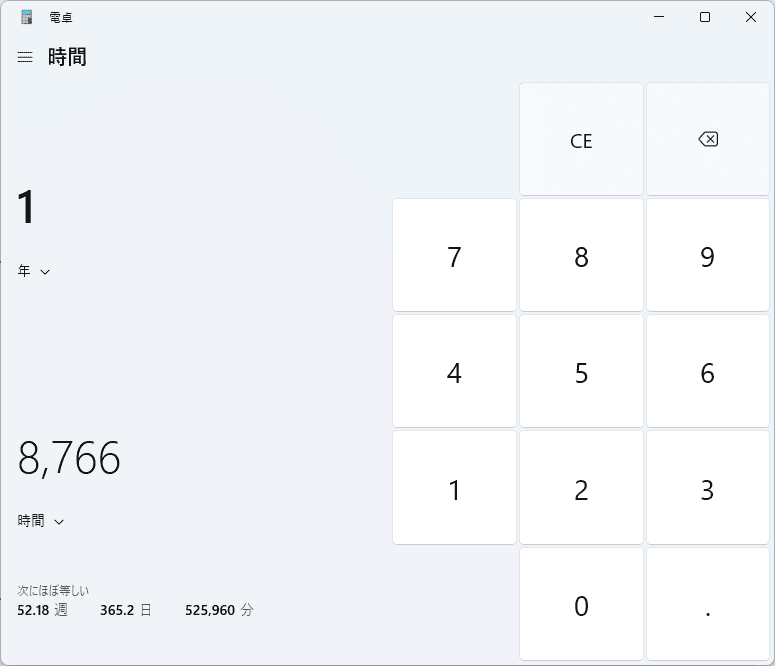Select the 8,766 output value field
This screenshot has height=666, width=775.
point(69,458)
